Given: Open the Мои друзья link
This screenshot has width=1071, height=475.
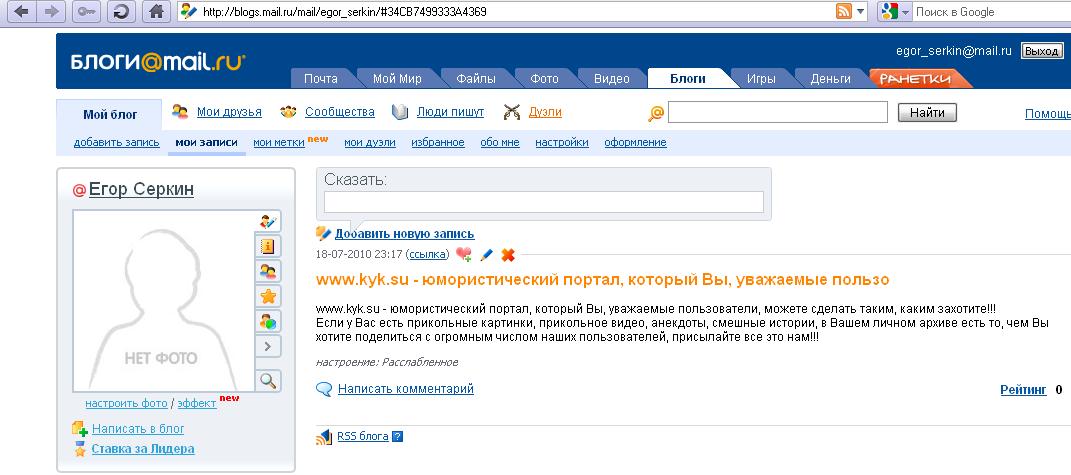Looking at the screenshot, I should (x=229, y=112).
